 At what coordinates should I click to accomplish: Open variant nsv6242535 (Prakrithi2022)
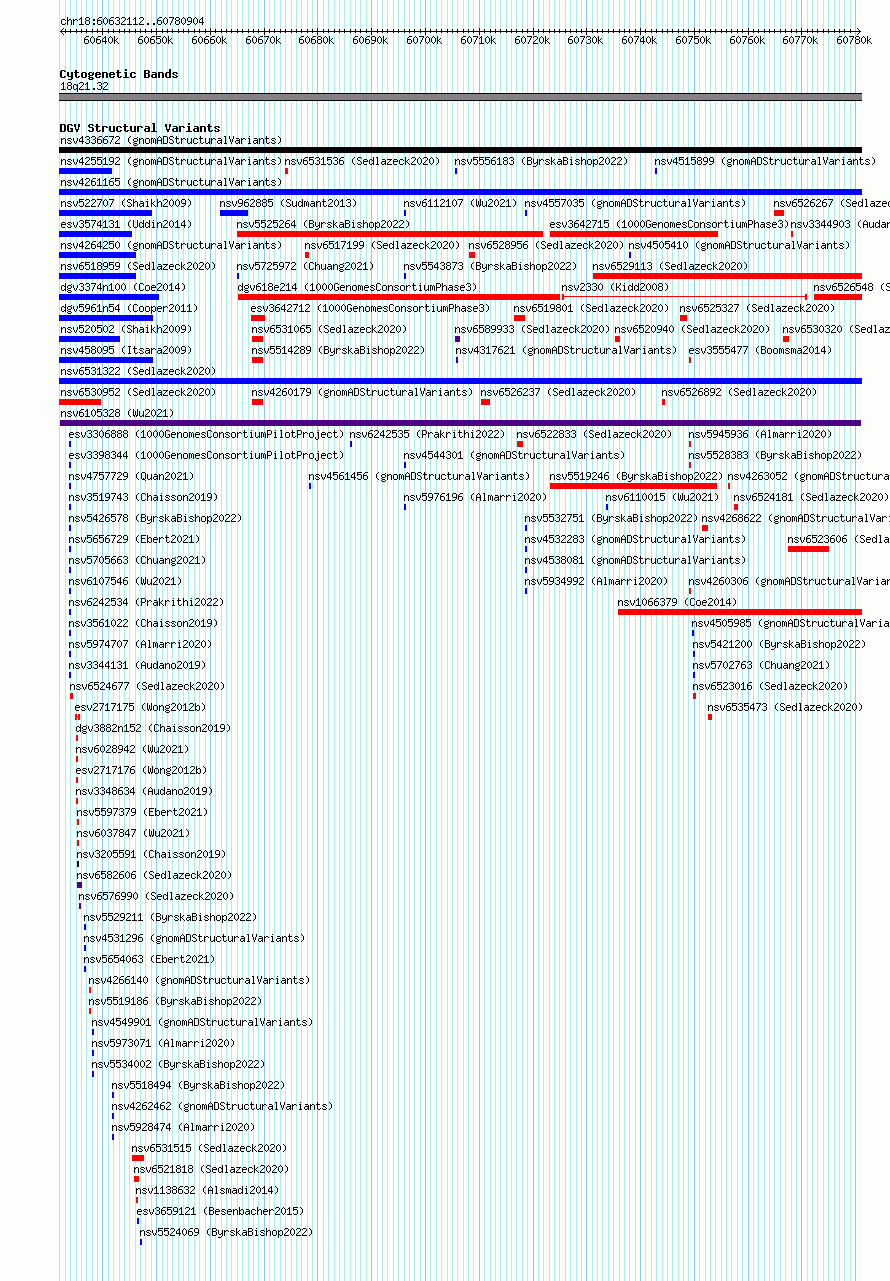(x=428, y=434)
